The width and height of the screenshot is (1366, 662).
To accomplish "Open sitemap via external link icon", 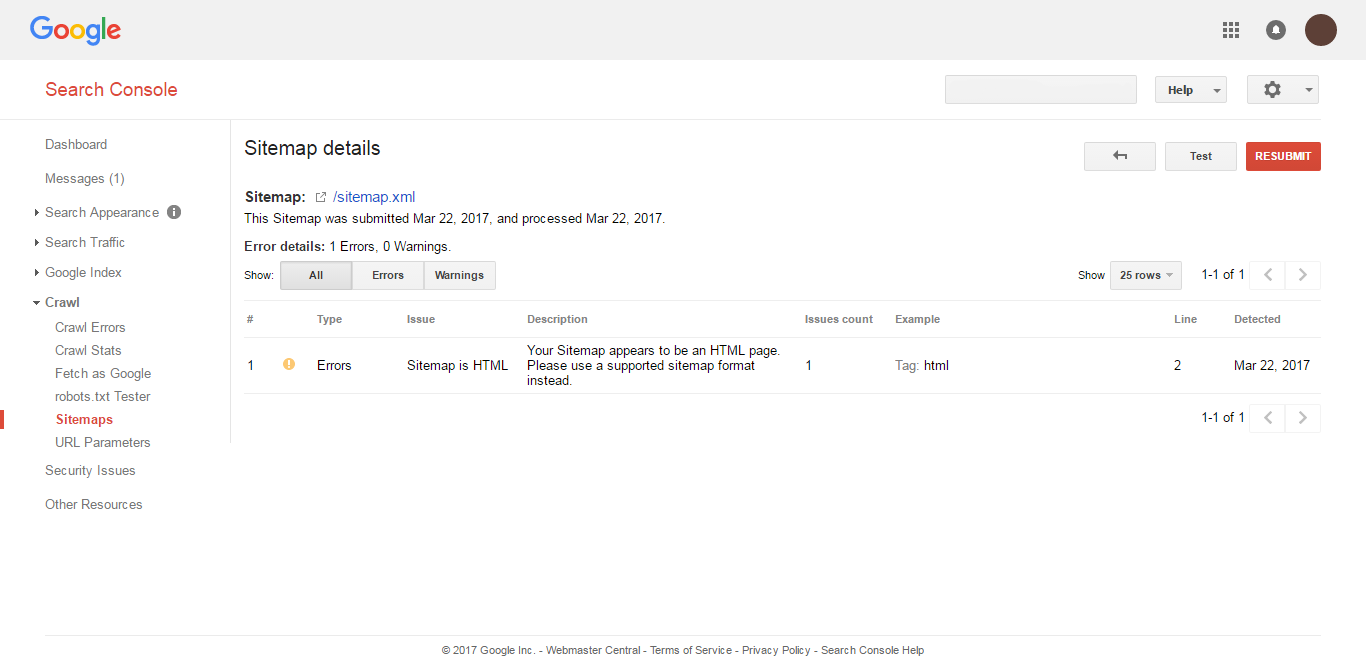I will [321, 197].
